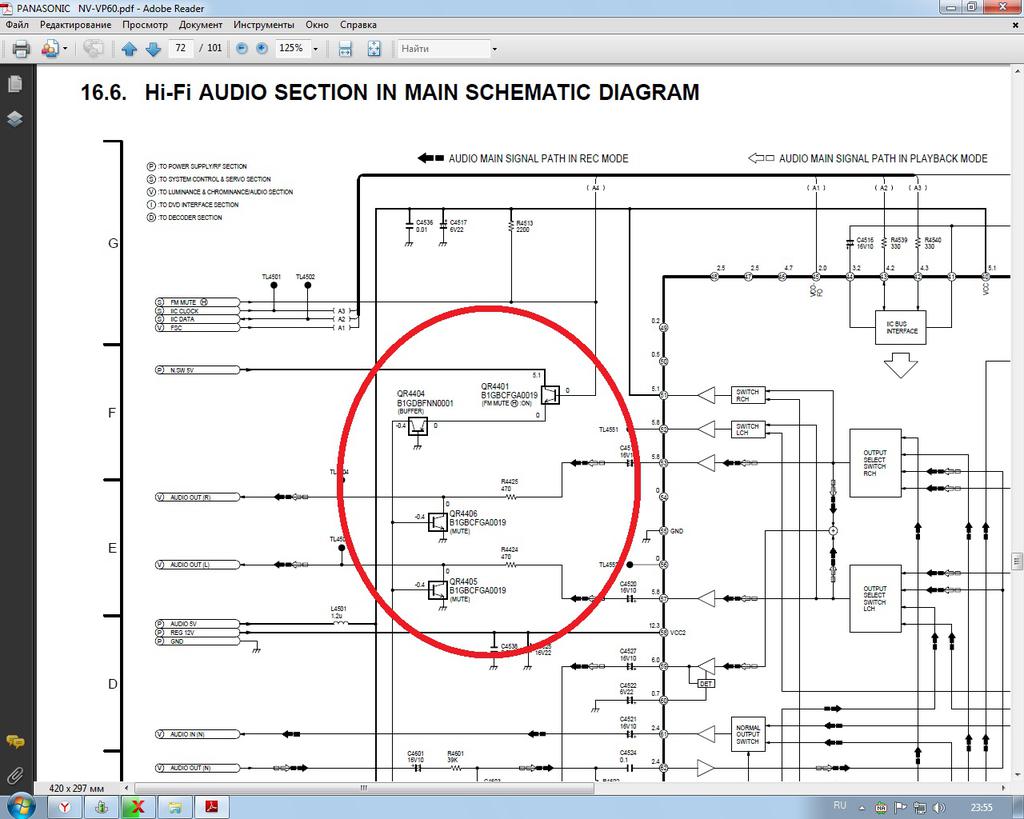Click the vertical scrollbar up arrow
The image size is (1024, 819).
(x=1017, y=70)
